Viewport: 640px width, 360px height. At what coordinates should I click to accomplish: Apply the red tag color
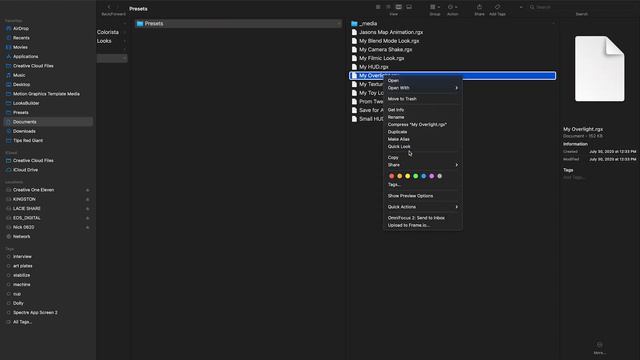pyautogui.click(x=391, y=176)
